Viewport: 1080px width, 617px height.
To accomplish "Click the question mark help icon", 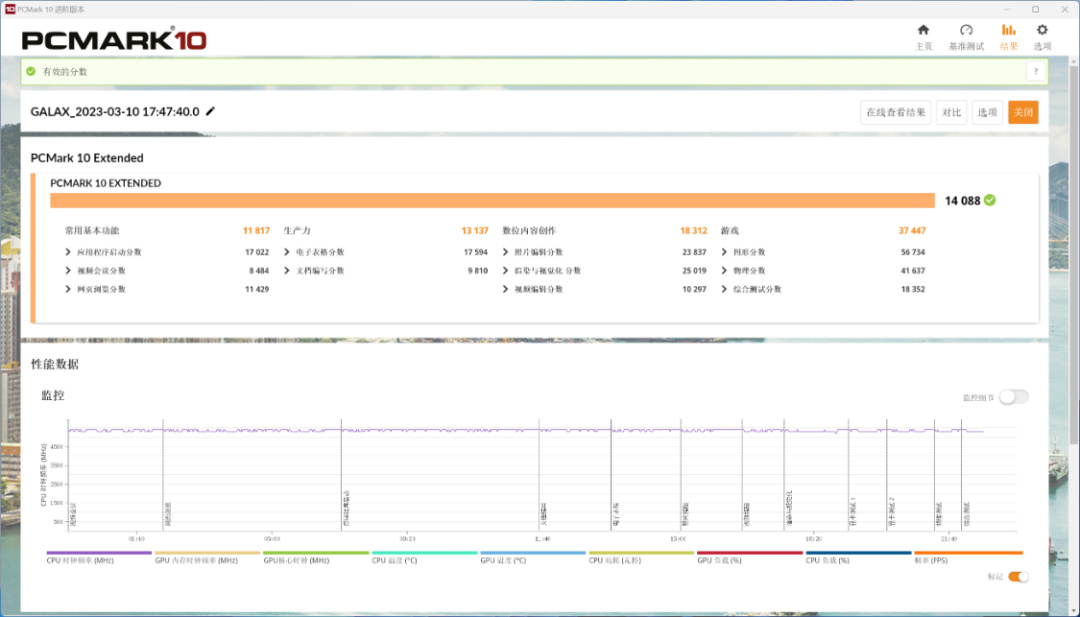I will pyautogui.click(x=1035, y=72).
